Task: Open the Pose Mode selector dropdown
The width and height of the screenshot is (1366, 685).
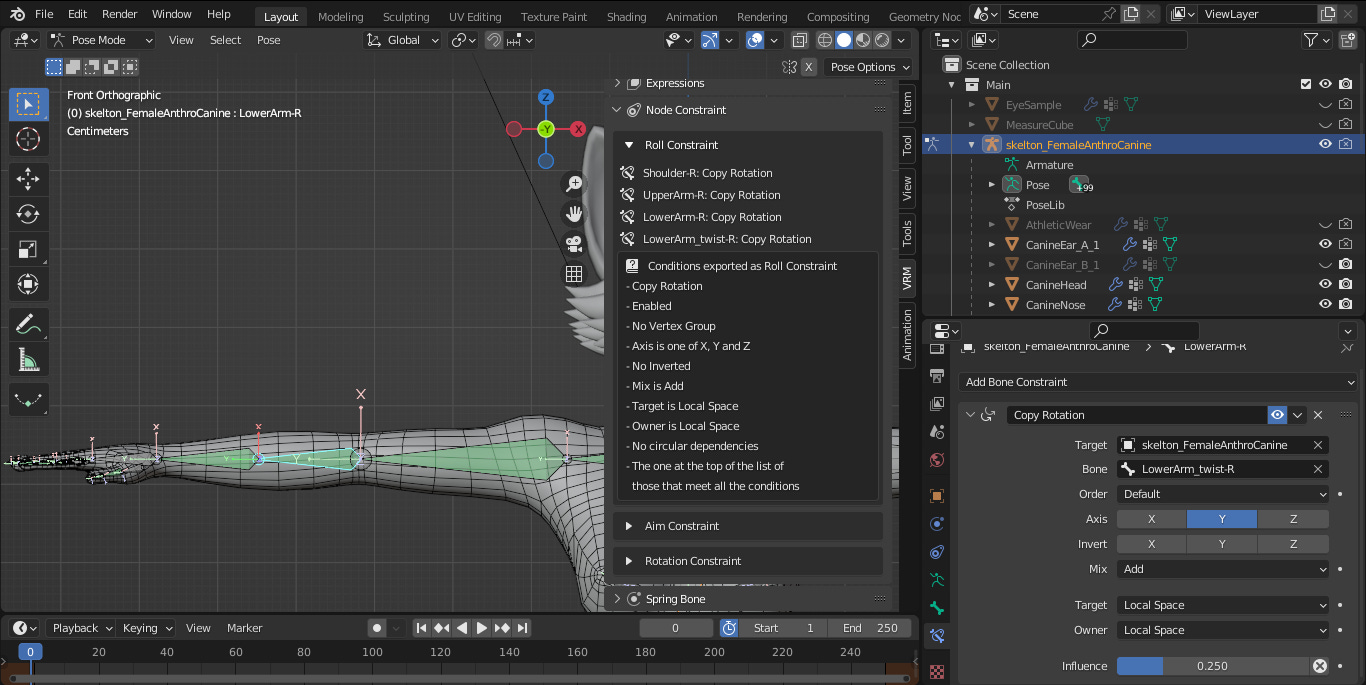Action: [101, 40]
